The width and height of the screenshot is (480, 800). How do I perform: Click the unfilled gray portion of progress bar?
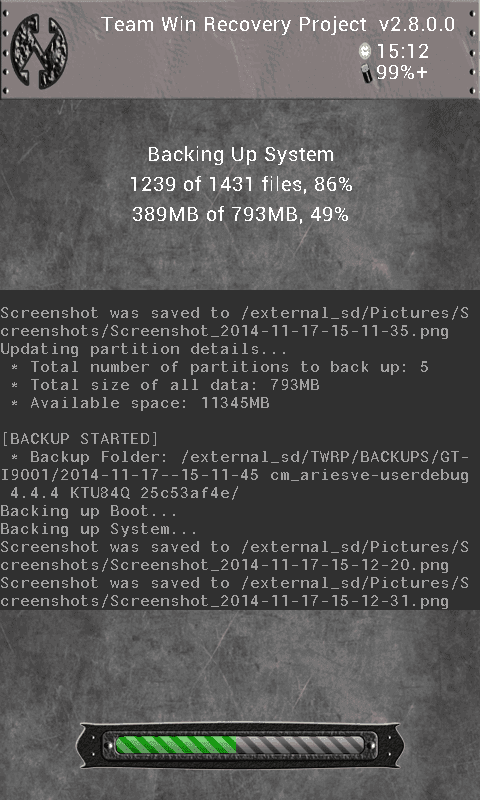[300, 745]
